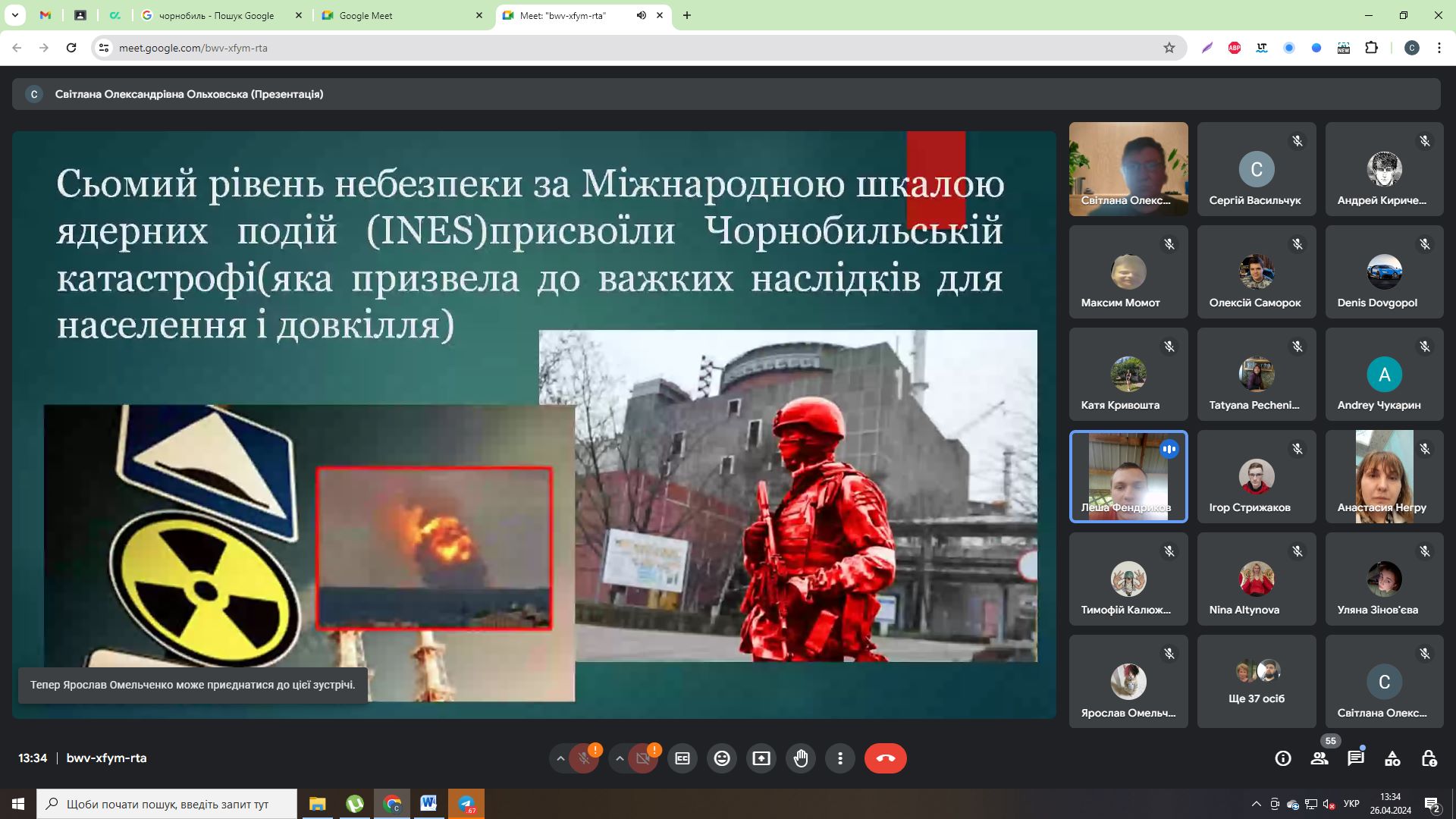The image size is (1456, 819).
Task: Switch to Google Meet browser tab
Action: click(402, 15)
